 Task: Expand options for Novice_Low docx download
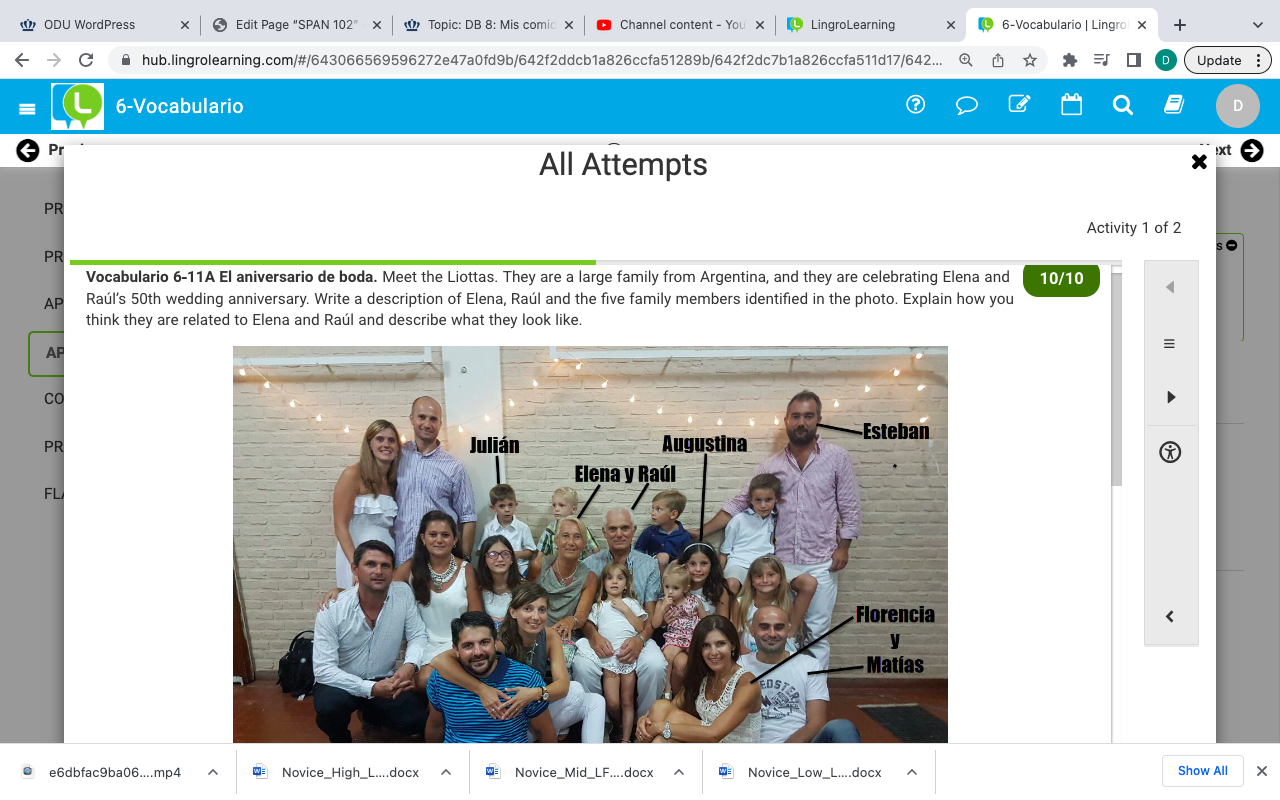[x=912, y=772]
